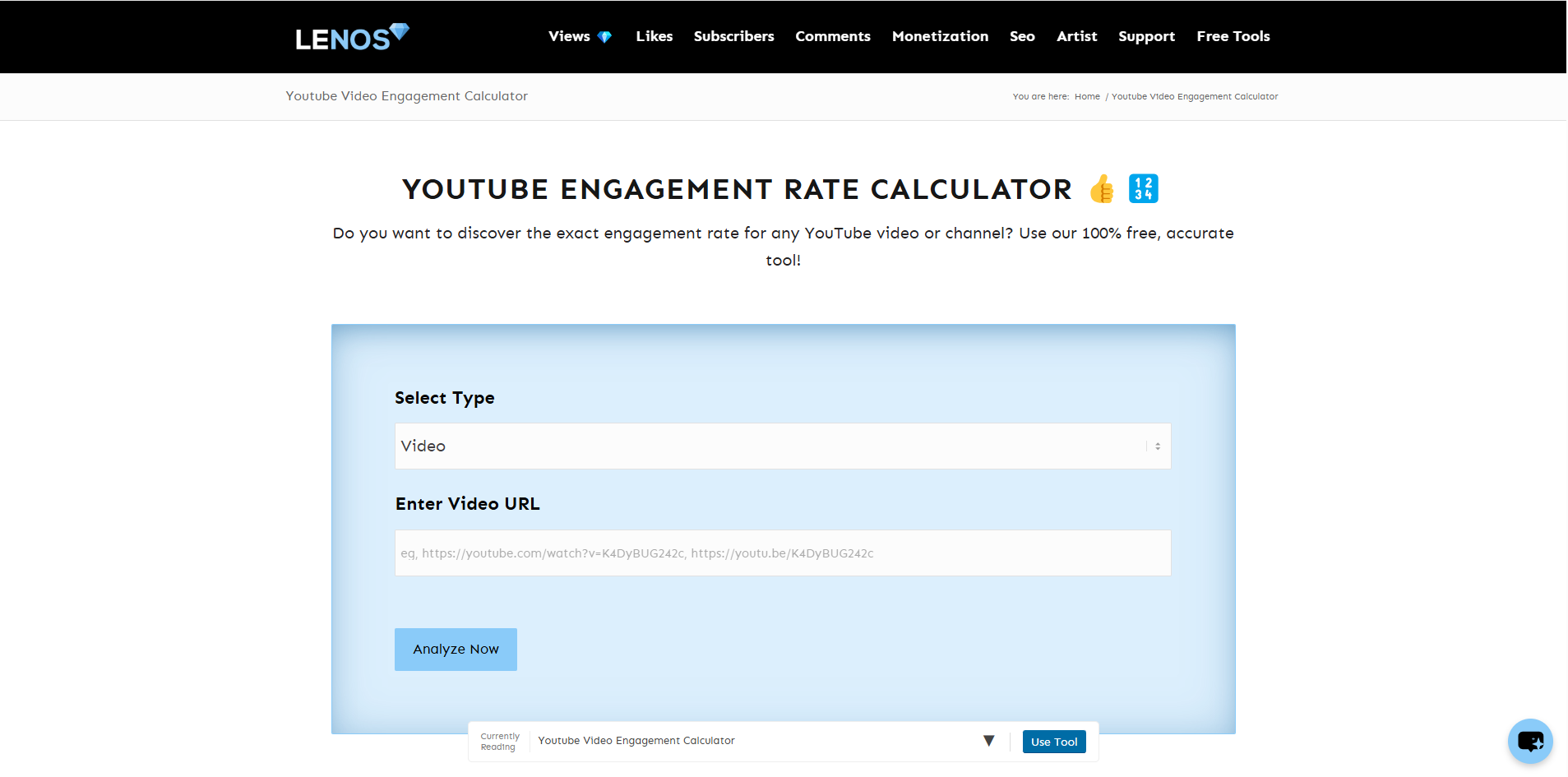
Task: Go to Home via breadcrumb link
Action: tap(1087, 97)
